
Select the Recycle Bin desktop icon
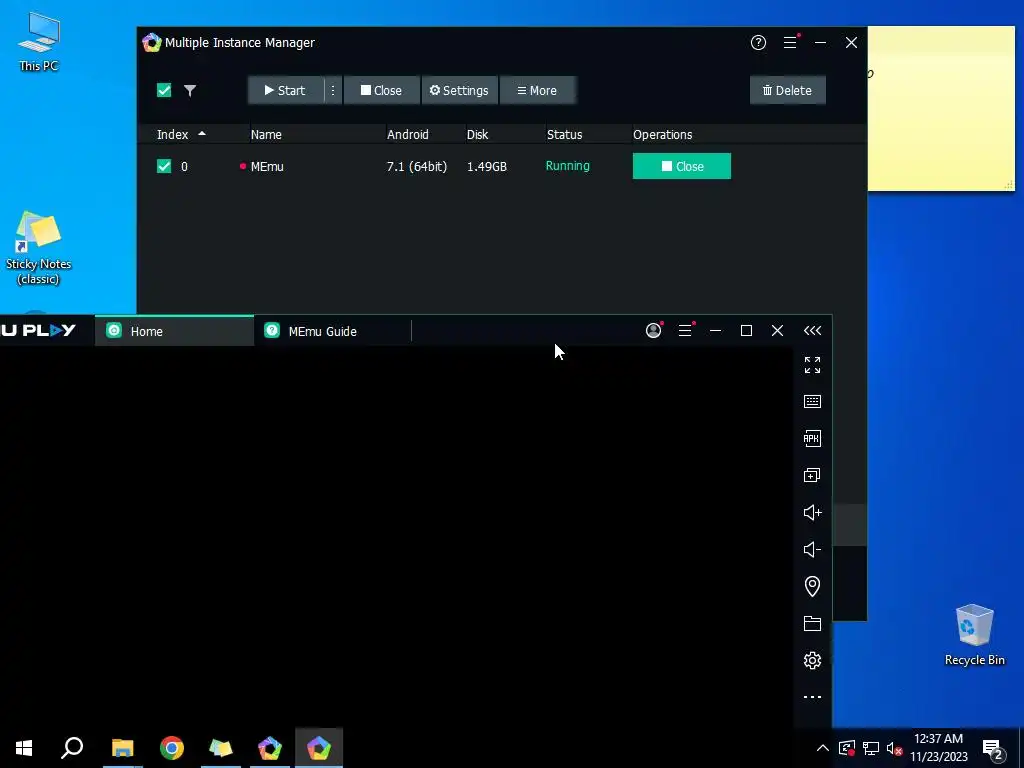coord(974,635)
